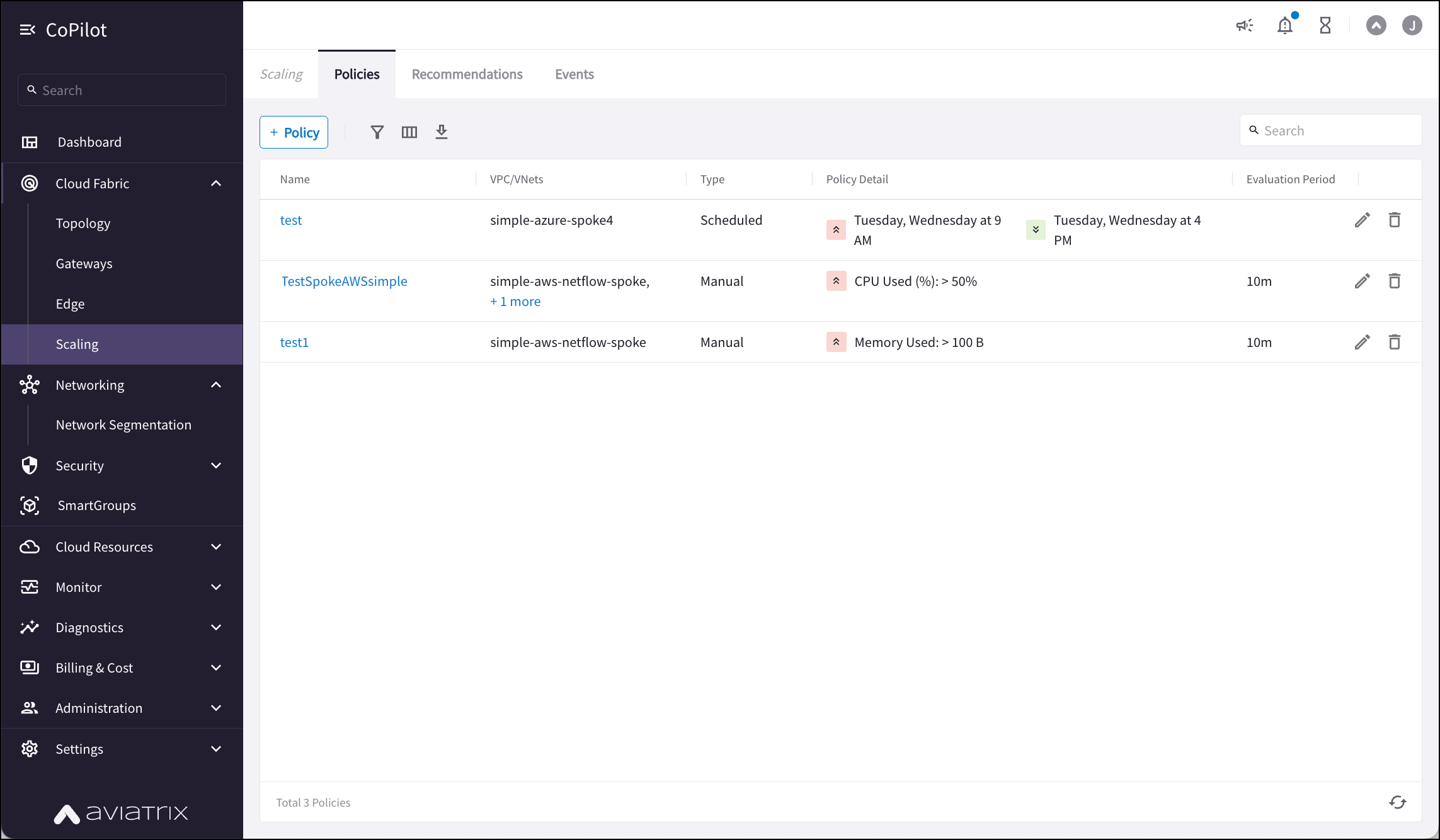Click the filter icon to filter policies
The image size is (1440, 840).
tap(377, 132)
